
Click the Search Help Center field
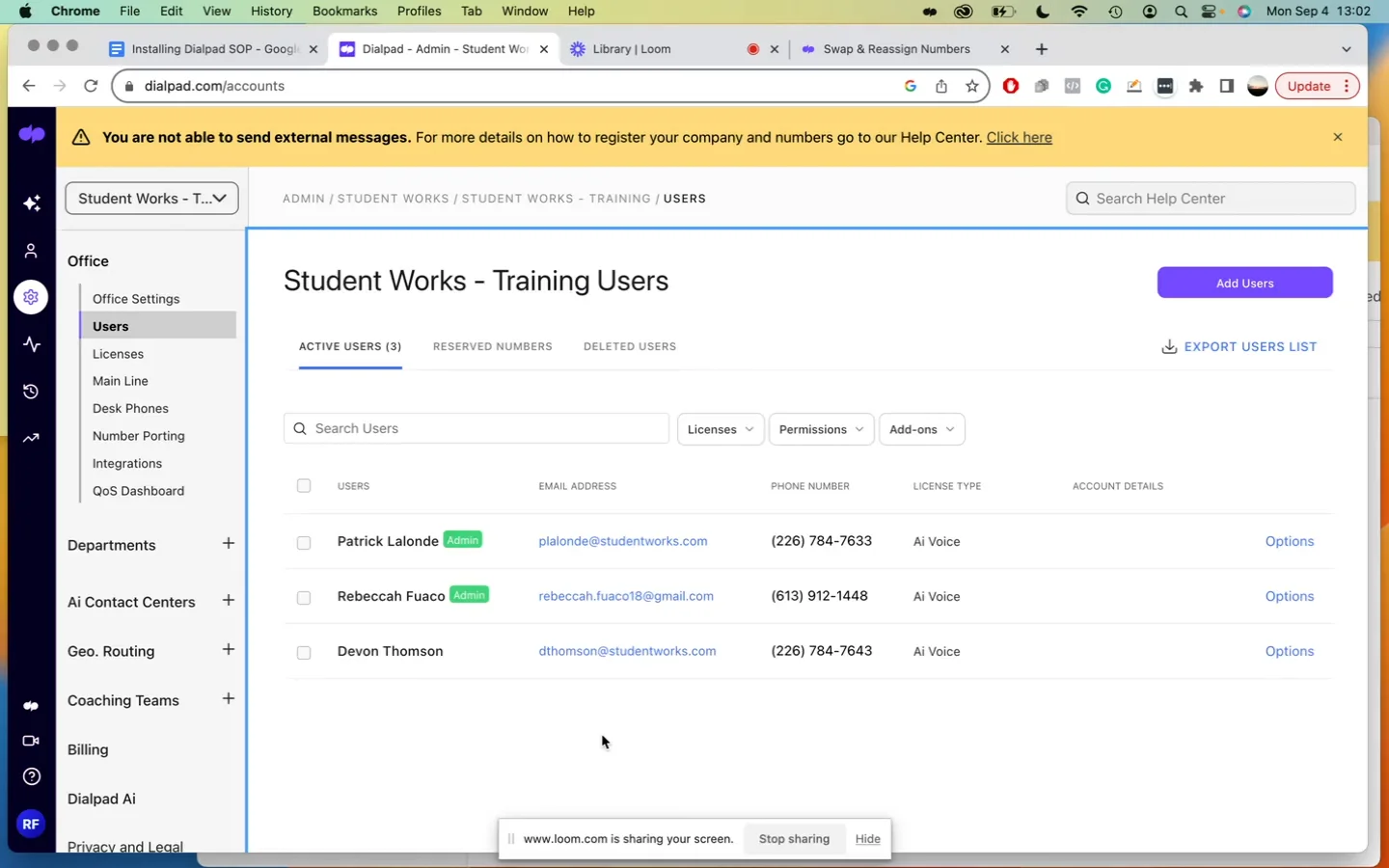coord(1211,199)
